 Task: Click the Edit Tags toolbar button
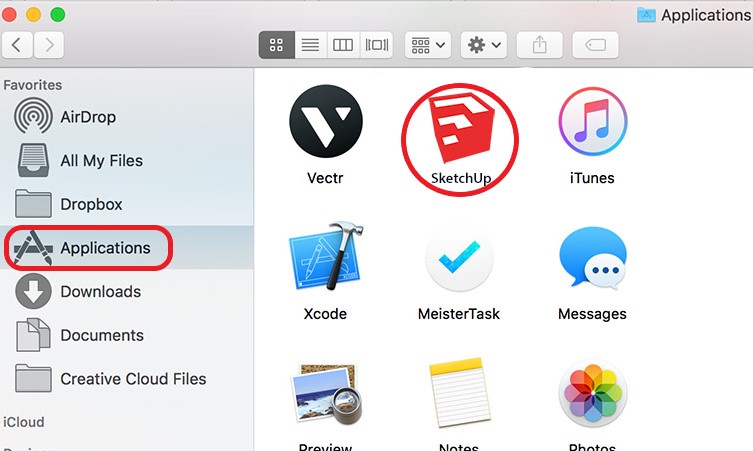595,45
